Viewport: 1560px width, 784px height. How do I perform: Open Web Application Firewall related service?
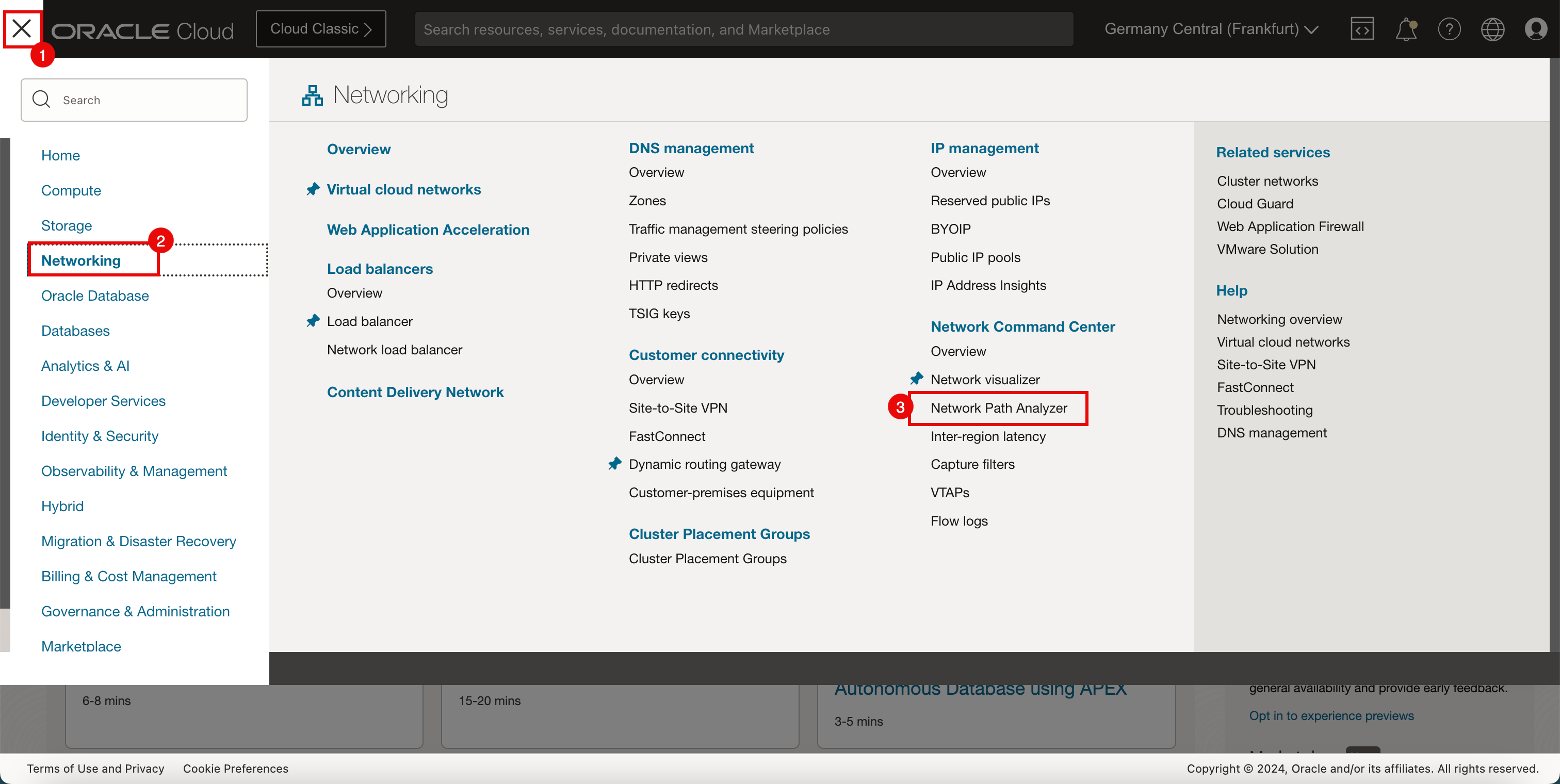click(x=1290, y=226)
